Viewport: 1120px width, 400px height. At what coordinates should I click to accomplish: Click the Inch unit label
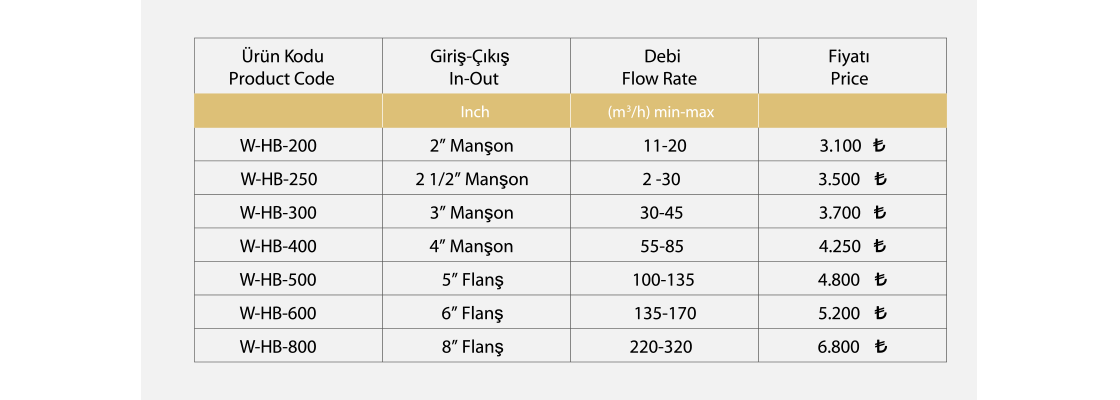tap(475, 112)
